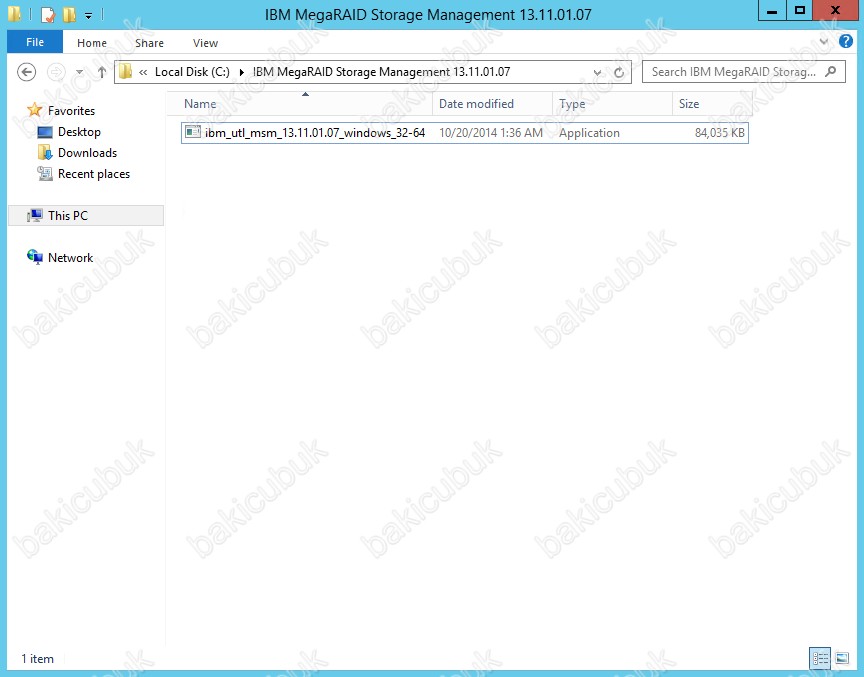This screenshot has width=864, height=677.
Task: Click the 10/20/2014 1:36 AM date cell
Action: point(490,133)
